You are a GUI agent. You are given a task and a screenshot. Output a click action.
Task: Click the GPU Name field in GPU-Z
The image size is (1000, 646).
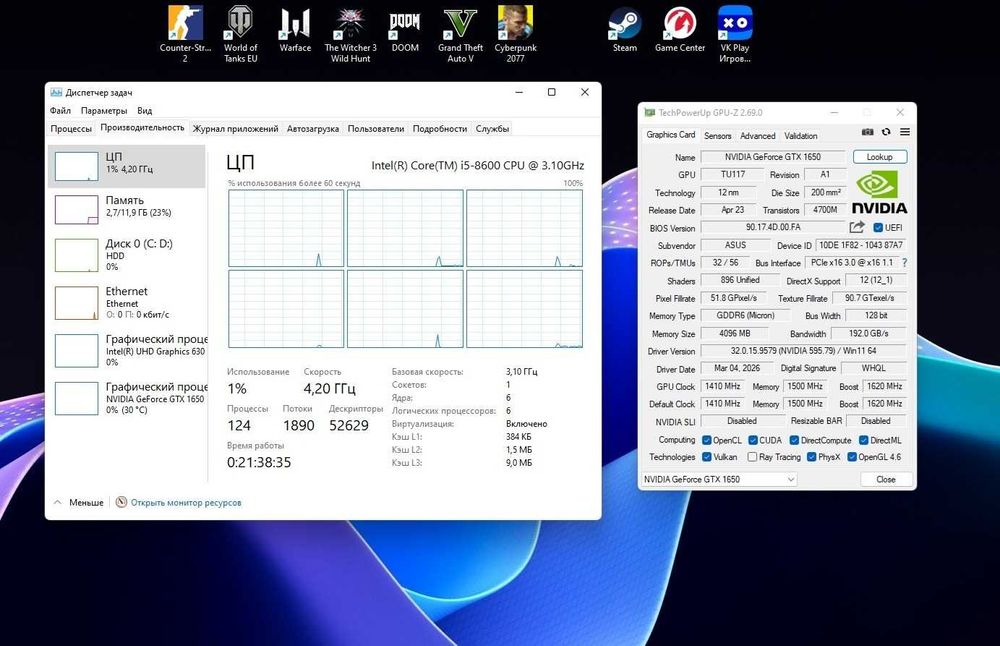773,157
